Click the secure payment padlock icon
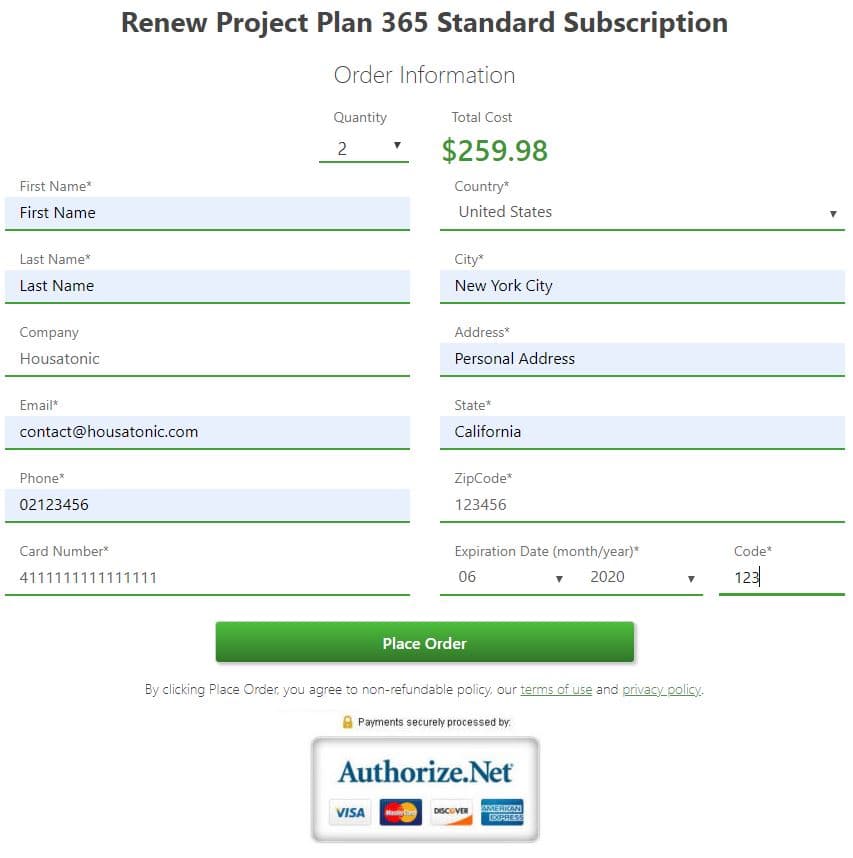Image resolution: width=853 pixels, height=858 pixels. (x=348, y=721)
